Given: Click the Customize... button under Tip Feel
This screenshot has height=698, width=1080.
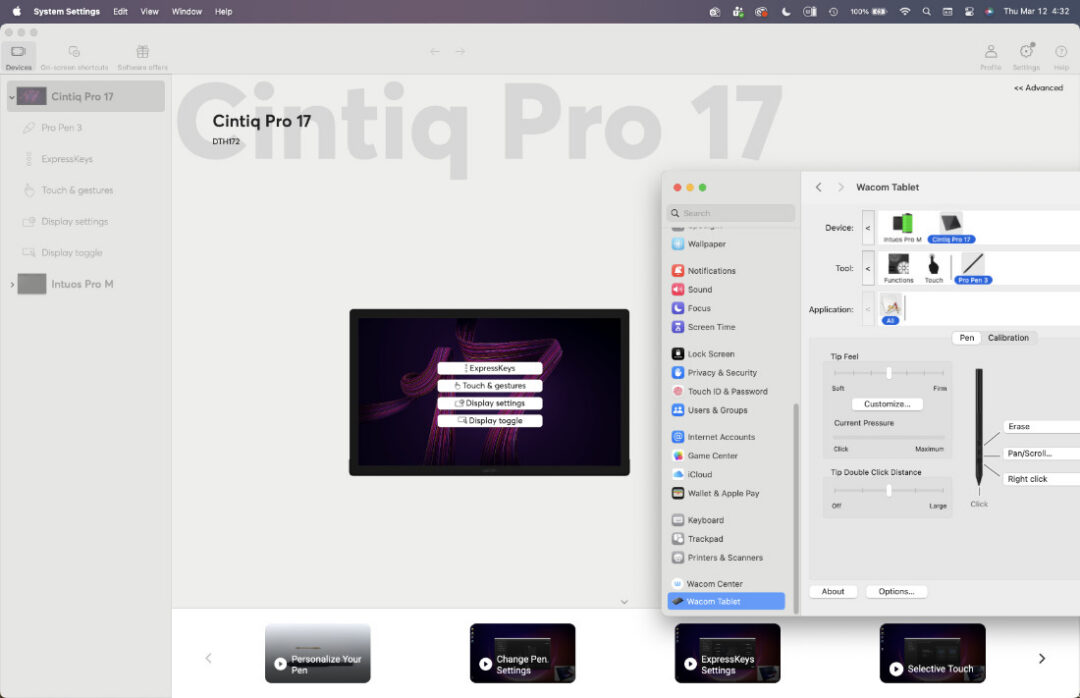Looking at the screenshot, I should [x=887, y=404].
